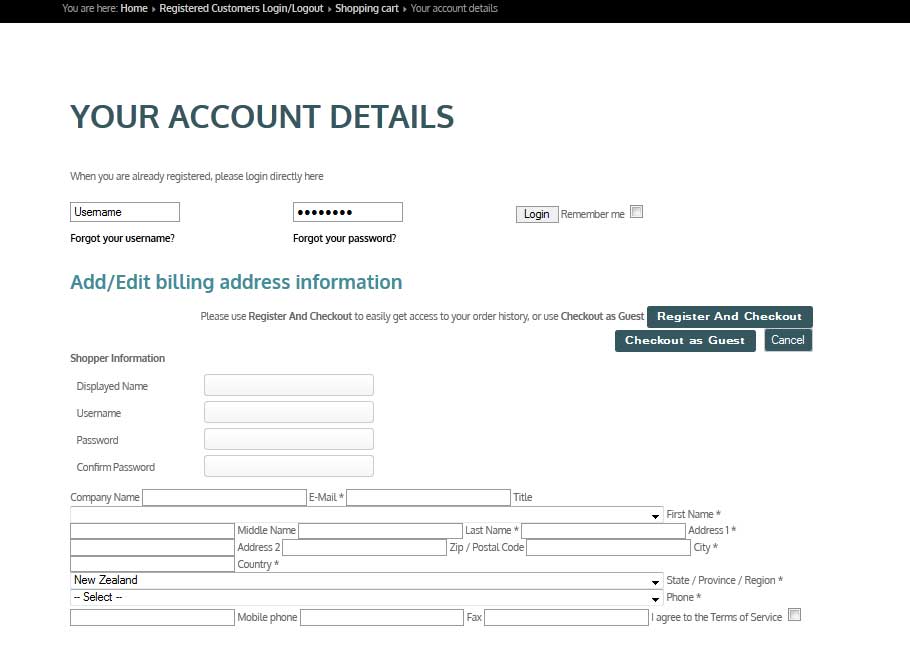
Task: Click the Login button
Action: click(537, 214)
